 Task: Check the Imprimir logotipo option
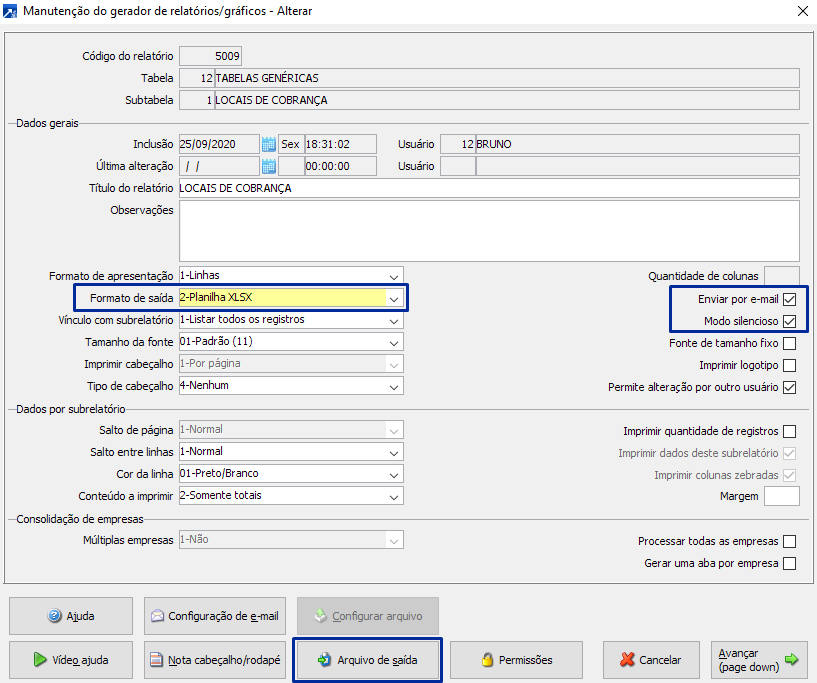tap(790, 365)
